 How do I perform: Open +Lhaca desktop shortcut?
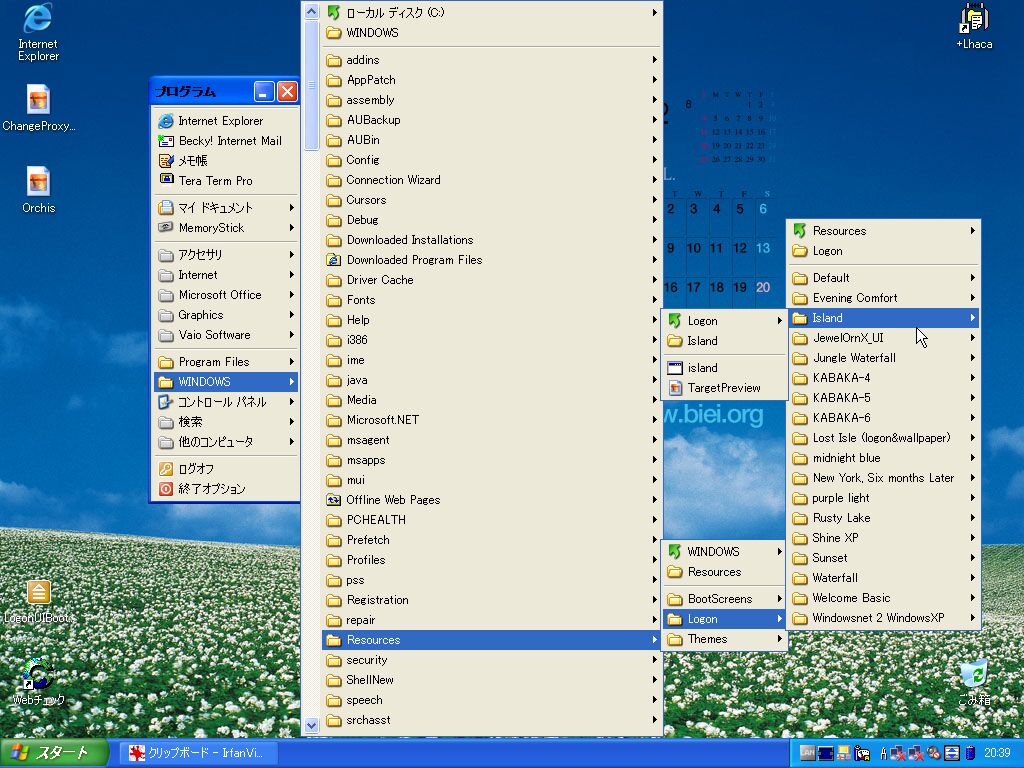[974, 26]
